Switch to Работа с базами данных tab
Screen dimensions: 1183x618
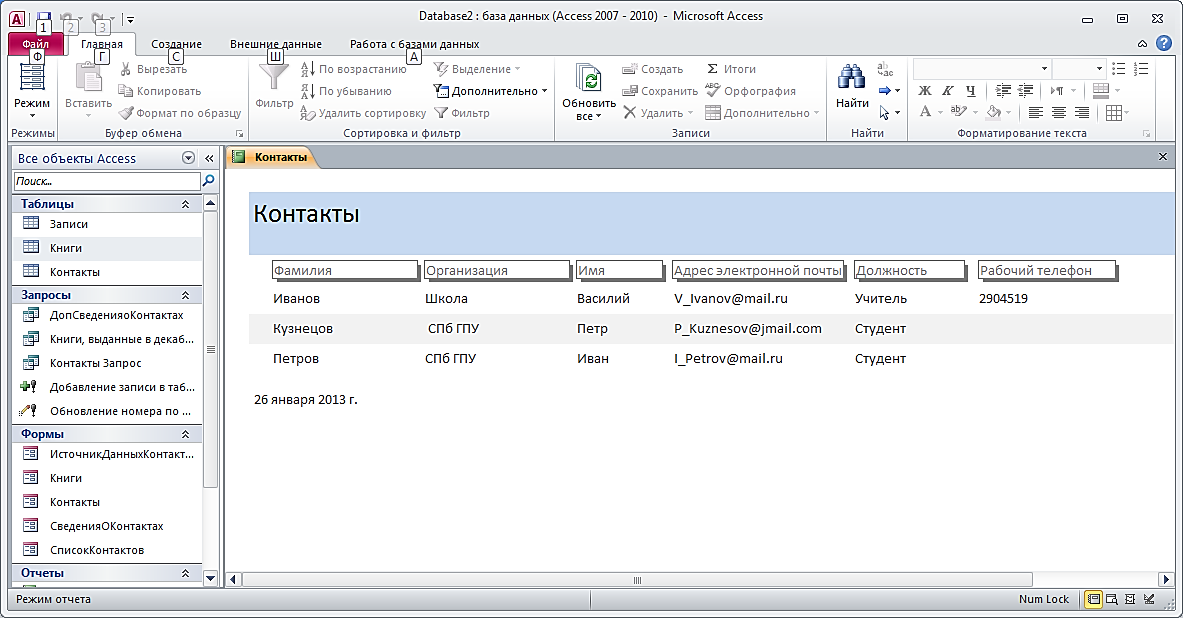click(415, 44)
